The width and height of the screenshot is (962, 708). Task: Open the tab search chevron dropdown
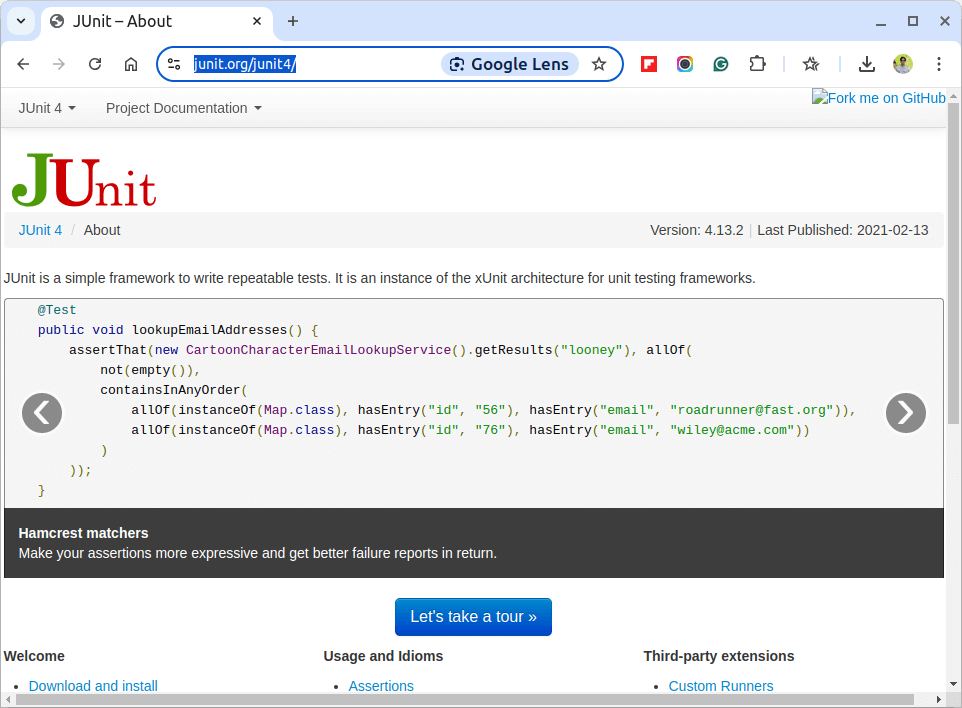click(21, 21)
